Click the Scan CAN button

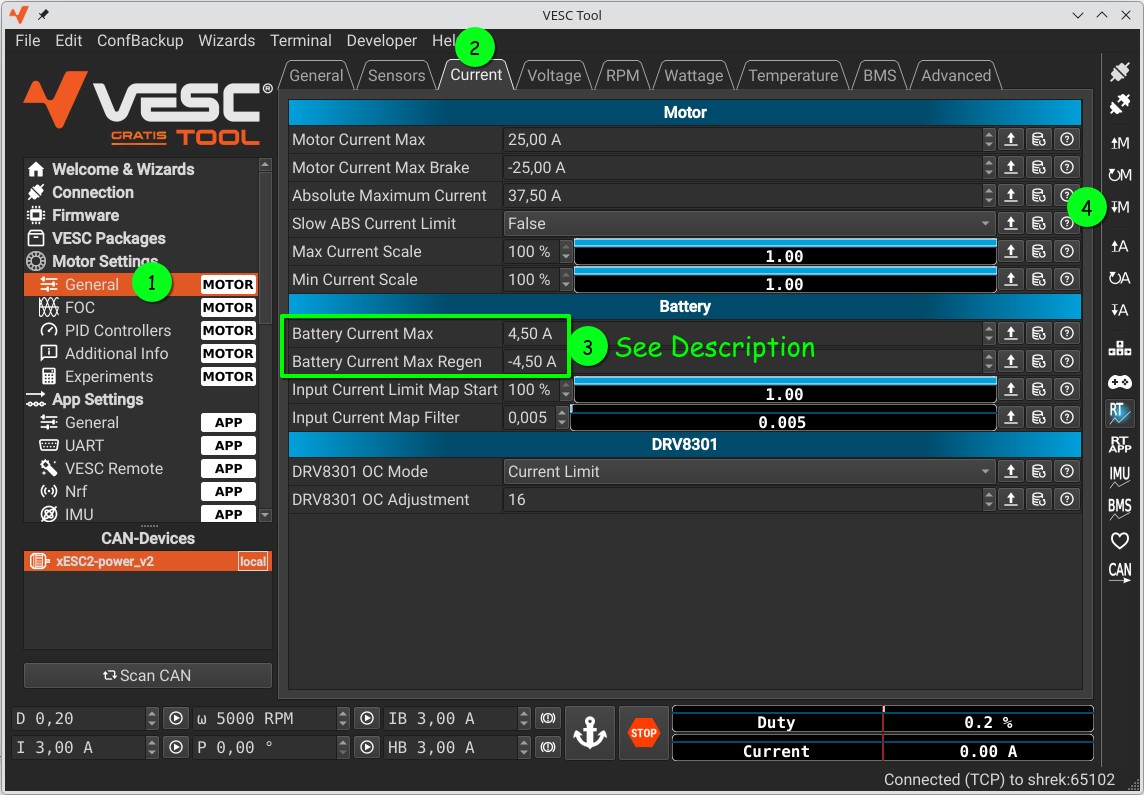(x=147, y=675)
